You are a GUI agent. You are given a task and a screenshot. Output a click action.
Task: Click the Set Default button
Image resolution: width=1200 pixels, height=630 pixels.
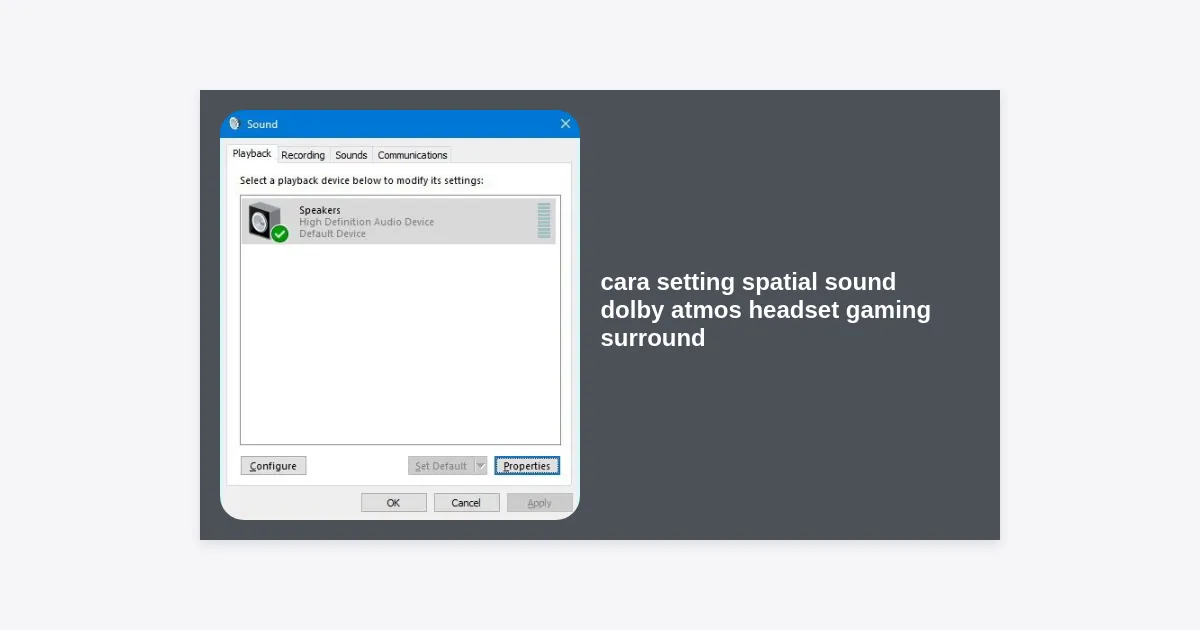440,466
